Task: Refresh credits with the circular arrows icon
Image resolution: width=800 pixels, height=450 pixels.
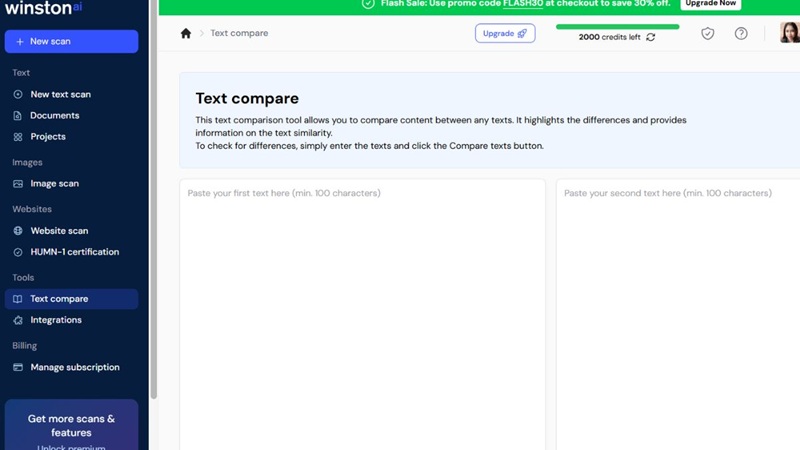Action: (x=651, y=37)
